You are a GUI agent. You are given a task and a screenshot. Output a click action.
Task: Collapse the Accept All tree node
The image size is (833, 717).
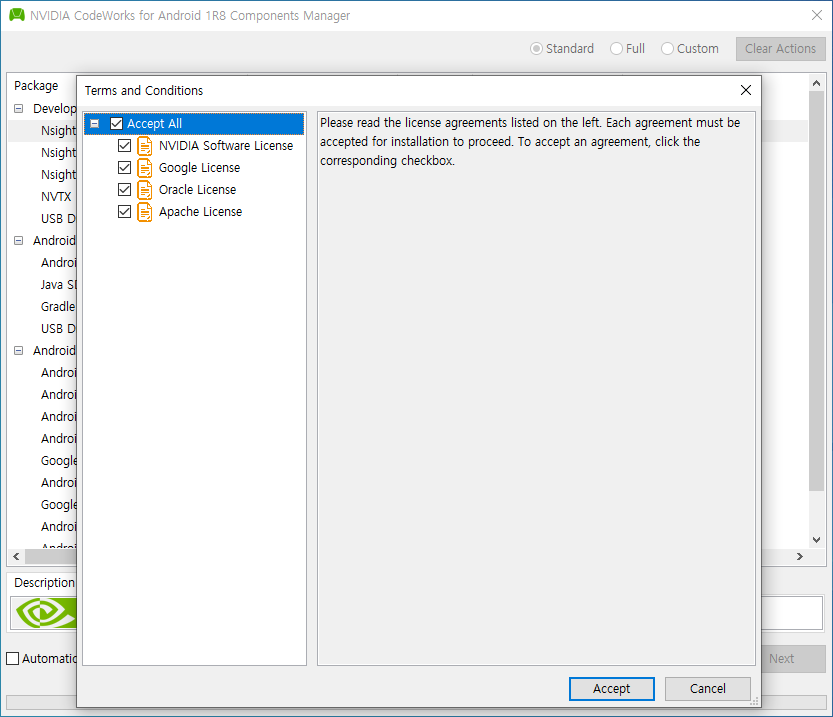tap(95, 124)
